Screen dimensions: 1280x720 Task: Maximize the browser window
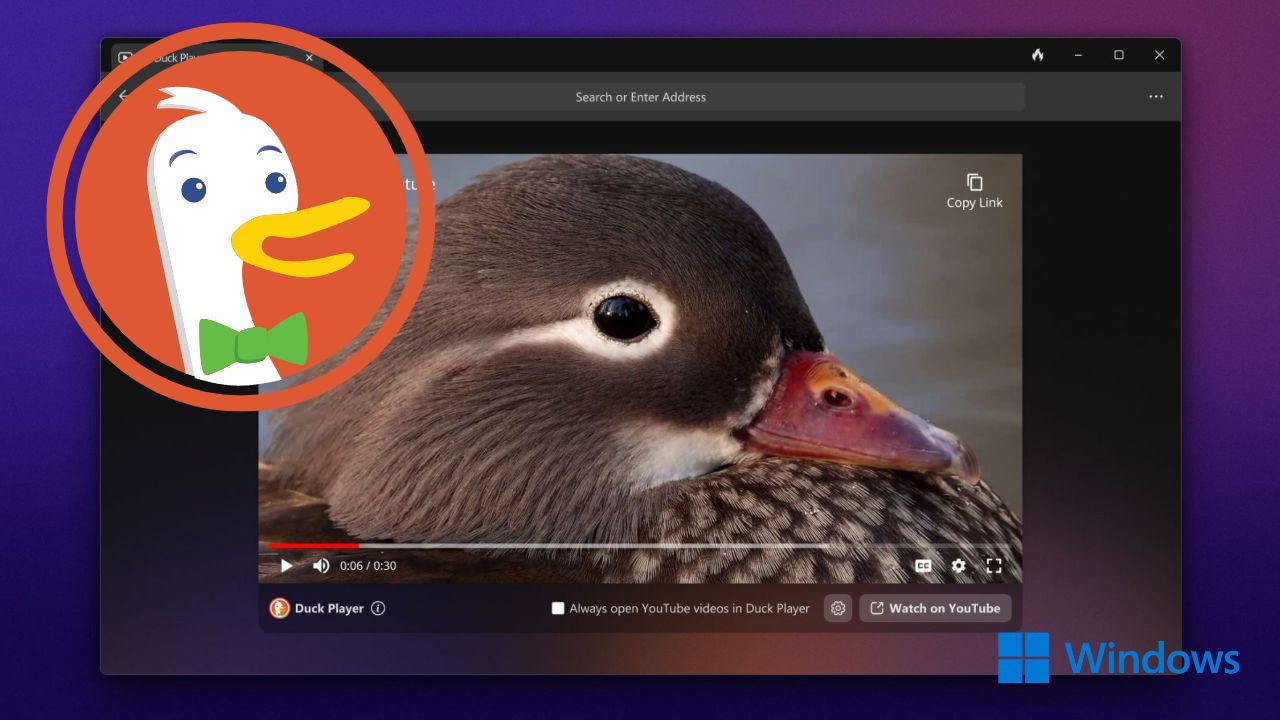(1119, 55)
